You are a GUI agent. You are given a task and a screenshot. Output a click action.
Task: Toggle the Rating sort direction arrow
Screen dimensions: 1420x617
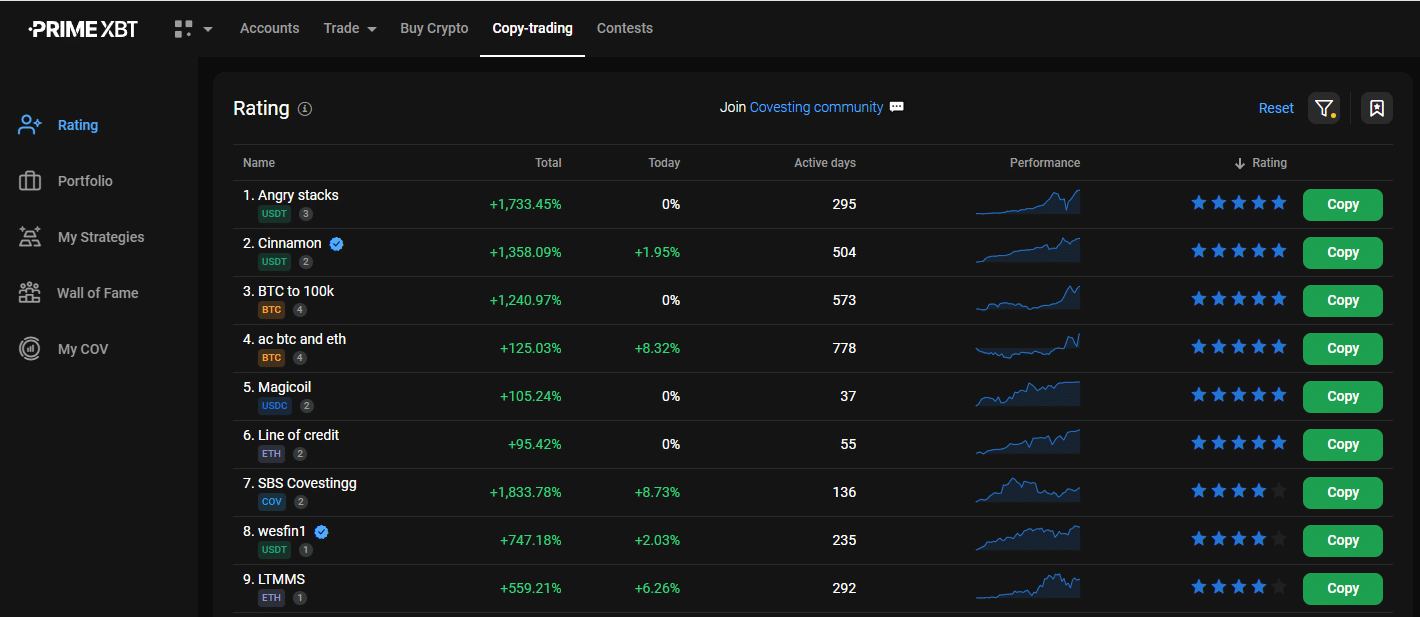(1238, 162)
